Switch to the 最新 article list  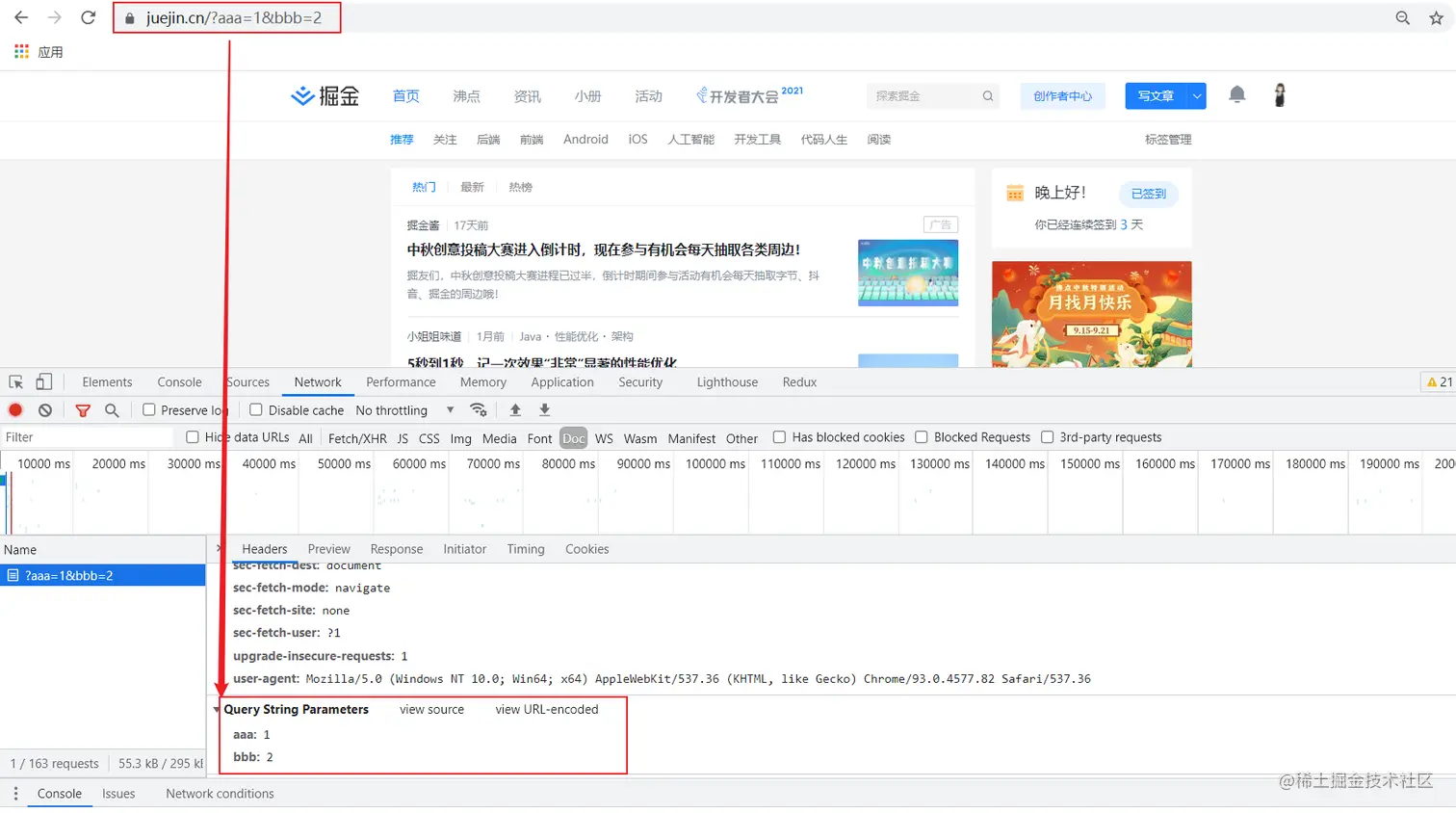tap(472, 187)
